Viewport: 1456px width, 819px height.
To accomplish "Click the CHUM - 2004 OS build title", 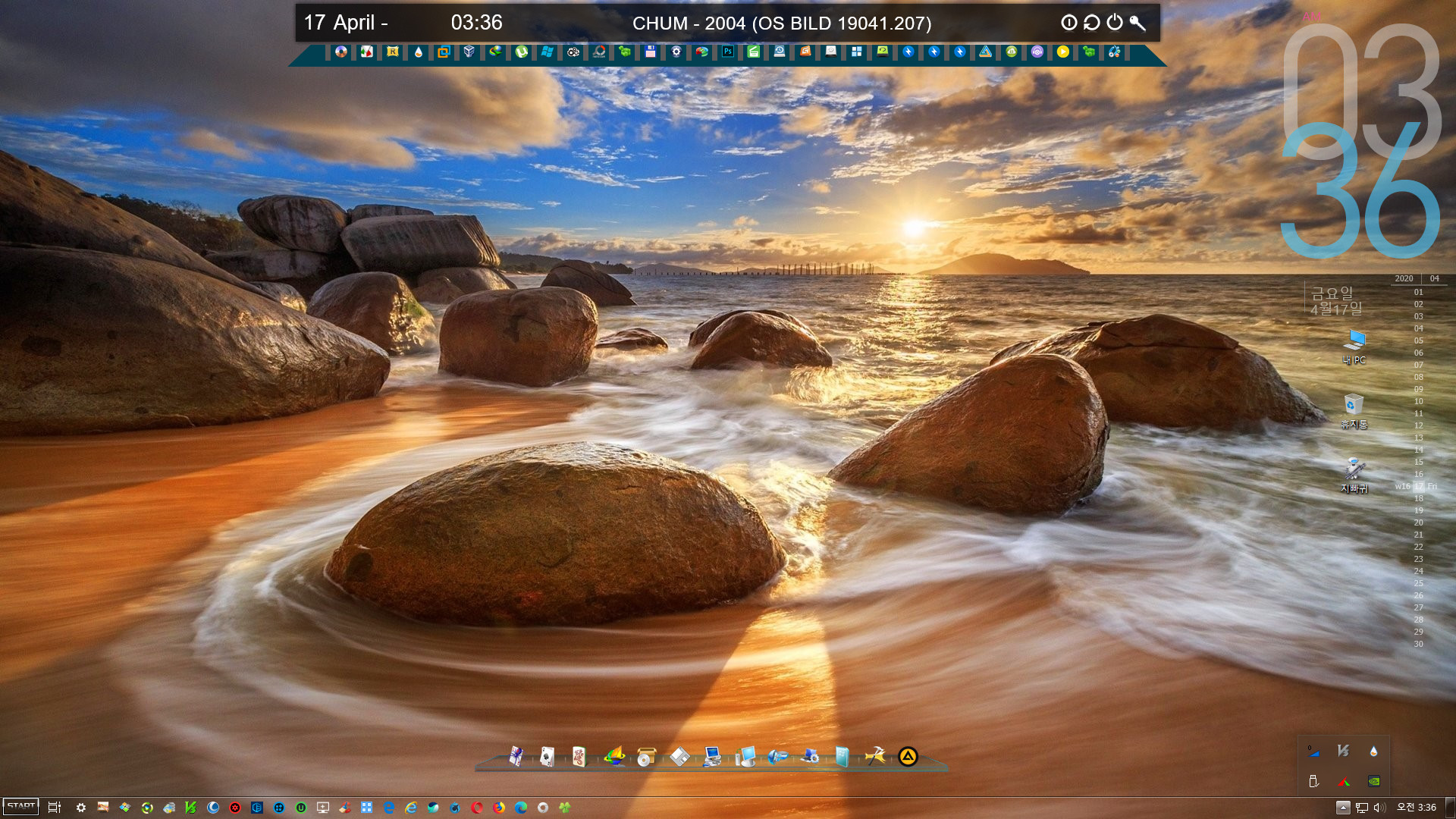I will point(782,24).
